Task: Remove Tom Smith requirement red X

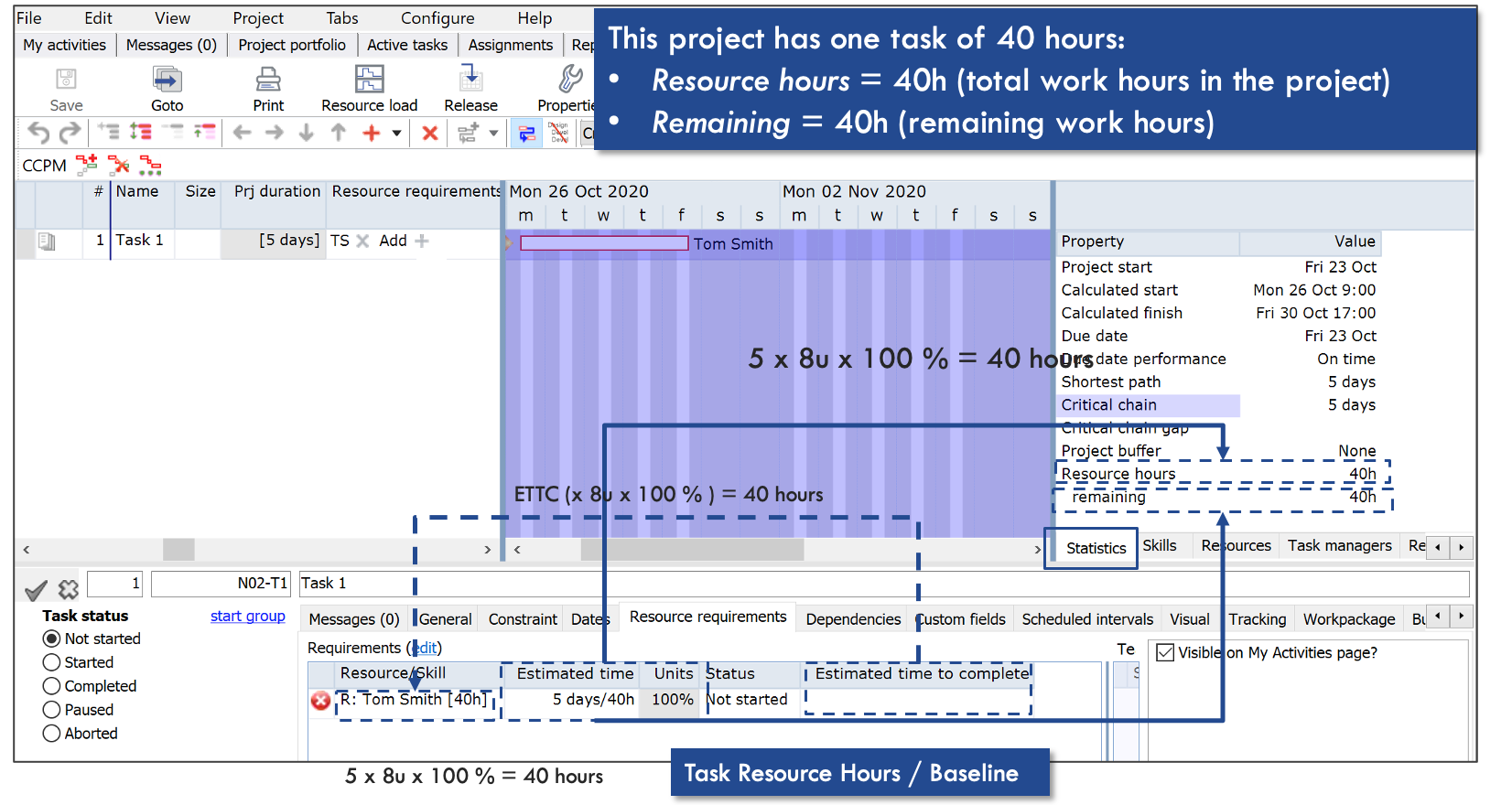Action: 320,701
